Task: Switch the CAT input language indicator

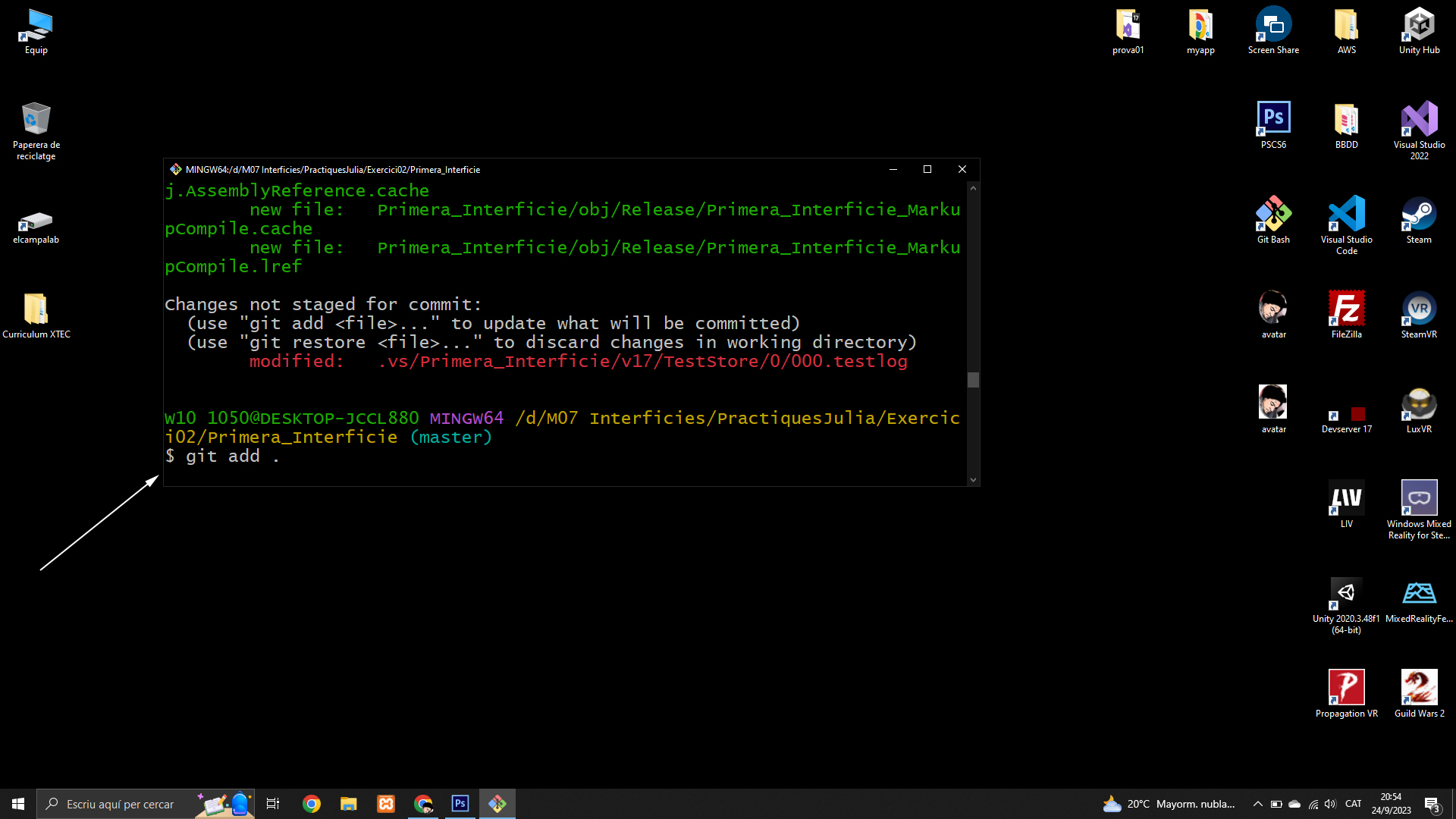Action: (1353, 804)
